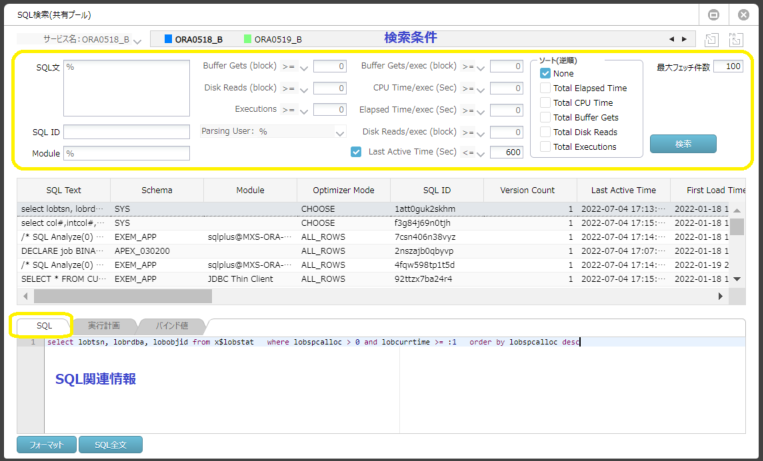This screenshot has width=763, height=461.
Task: Sort by Optimizer Mode column header
Action: [344, 190]
